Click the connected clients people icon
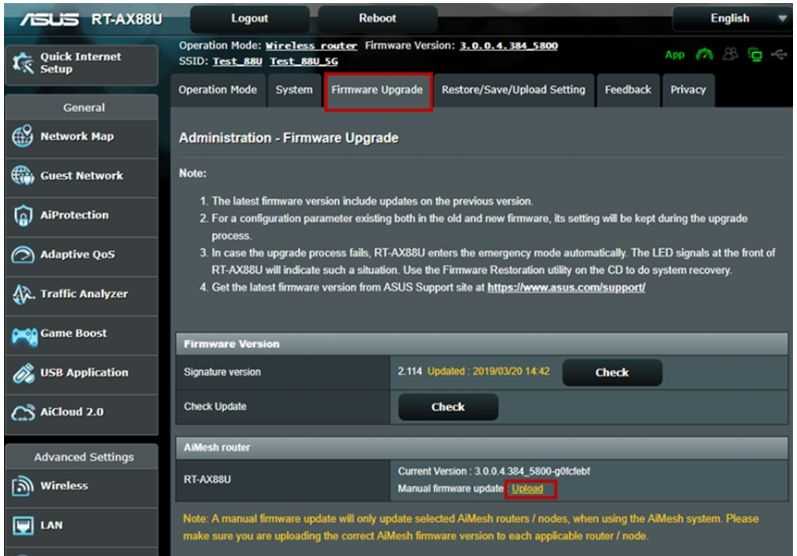This screenshot has width=797, height=556. 730,53
